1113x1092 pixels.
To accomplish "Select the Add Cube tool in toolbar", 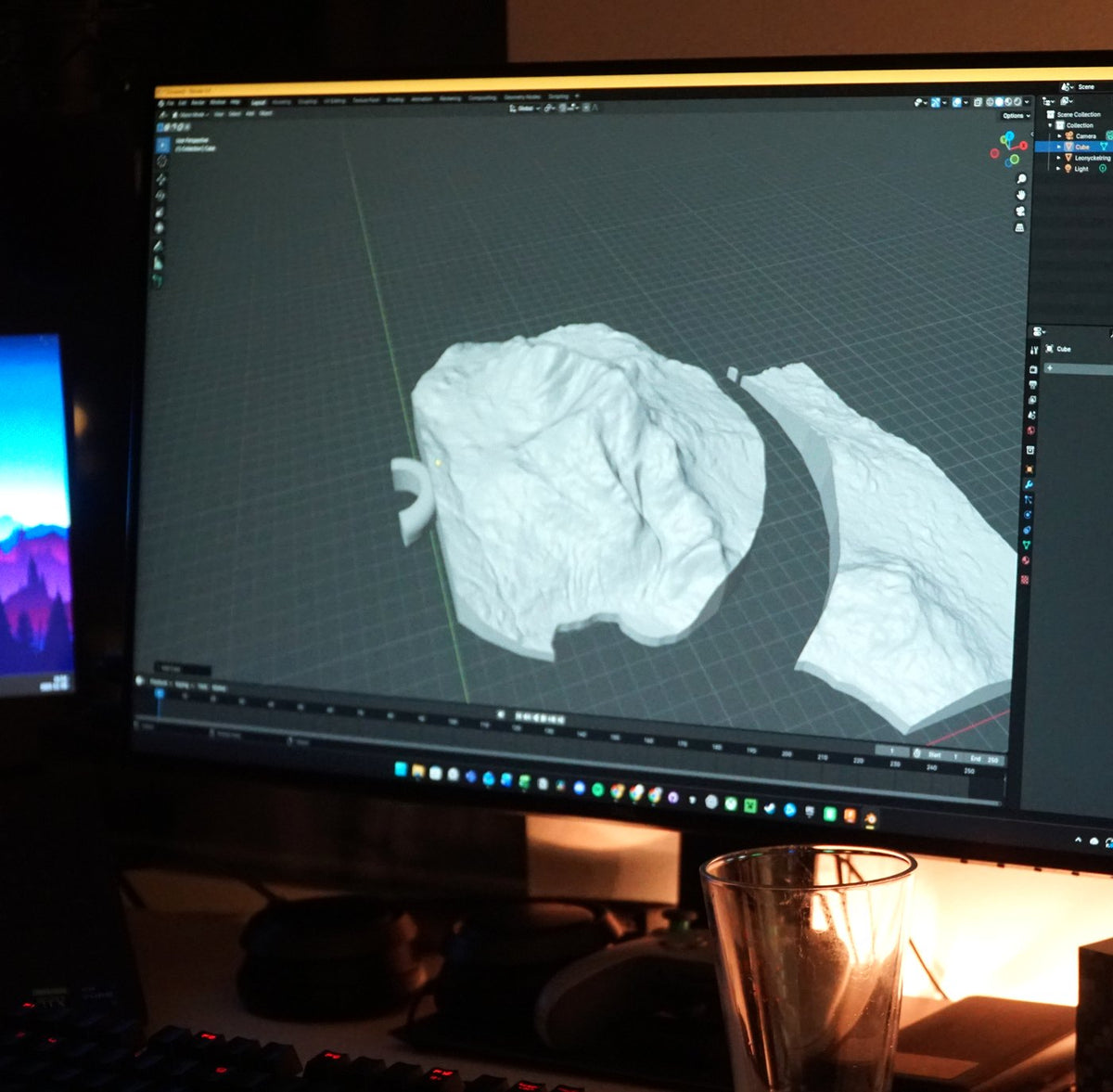I will tap(158, 280).
